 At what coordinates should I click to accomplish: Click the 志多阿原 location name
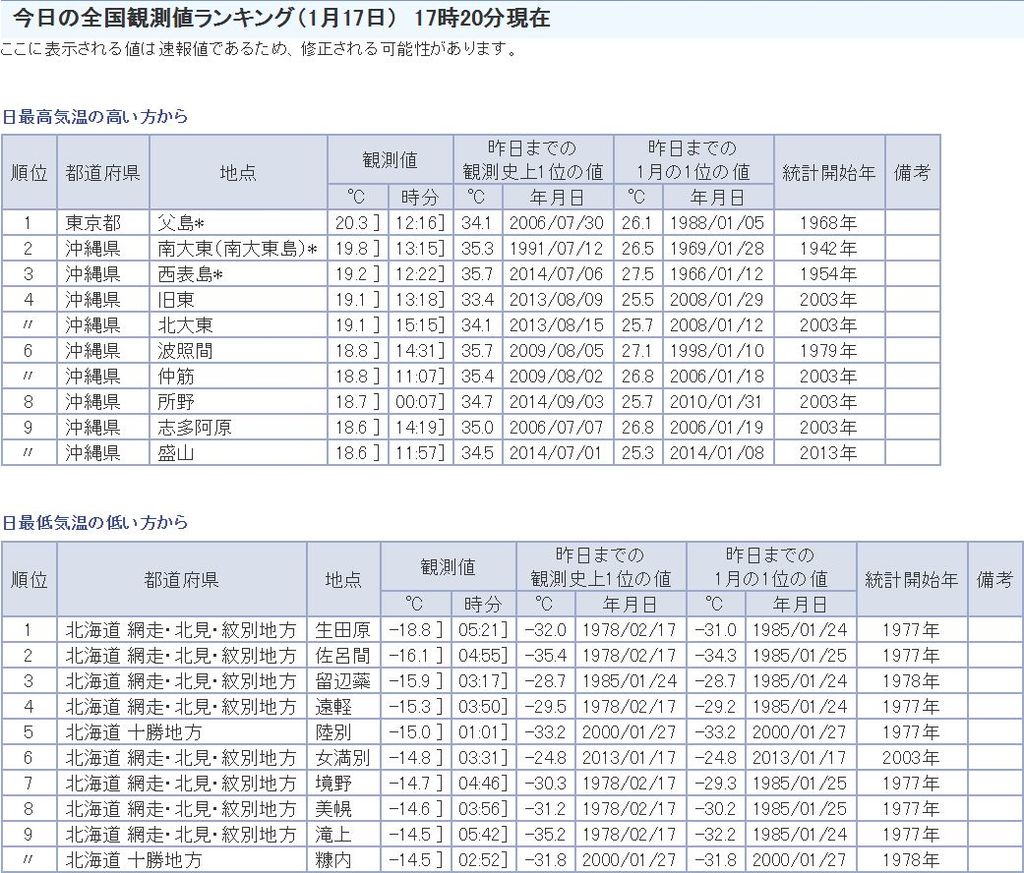click(194, 428)
